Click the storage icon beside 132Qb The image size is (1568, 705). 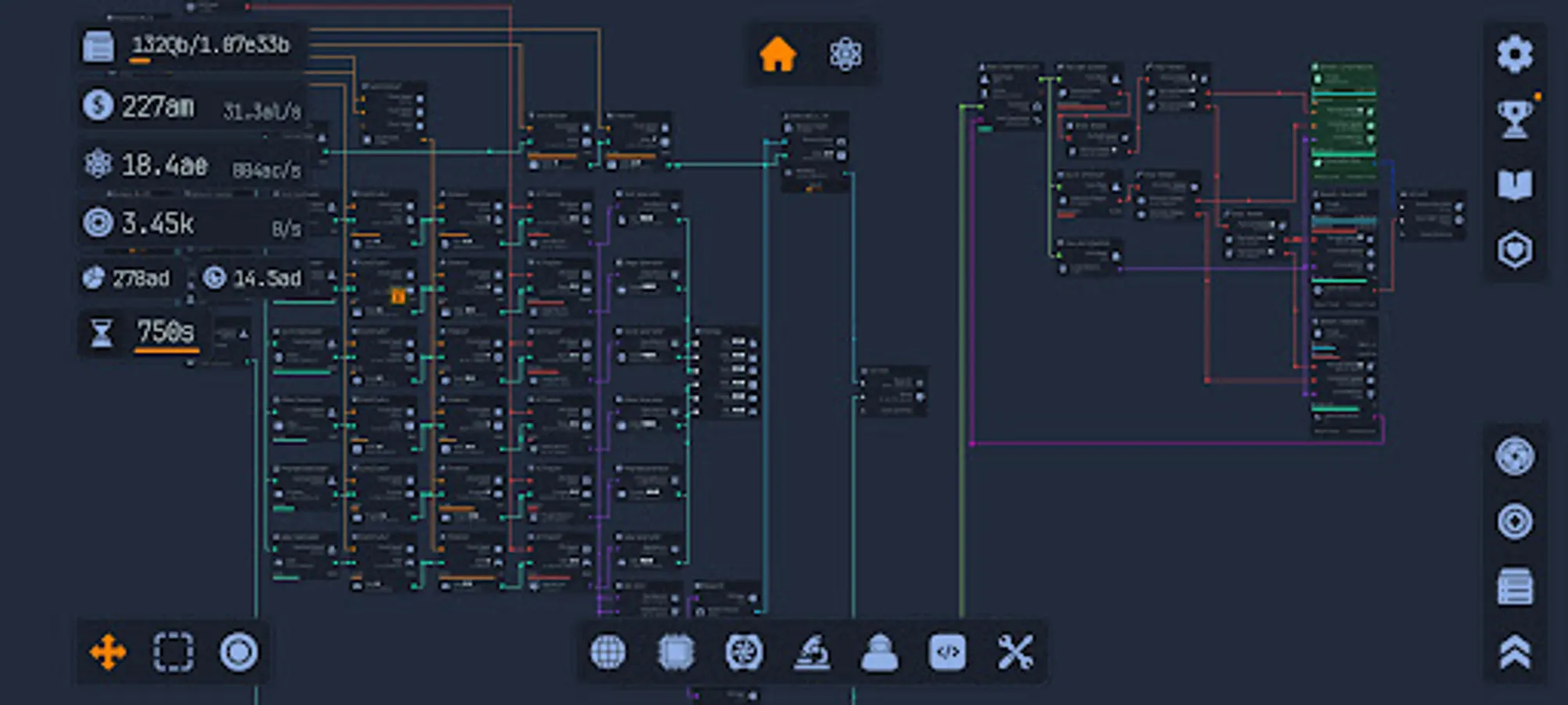point(99,46)
